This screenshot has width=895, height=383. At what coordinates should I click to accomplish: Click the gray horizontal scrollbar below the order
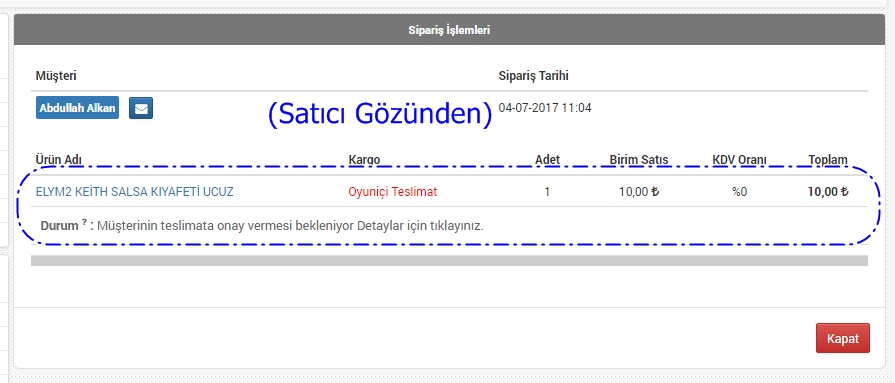click(x=449, y=260)
